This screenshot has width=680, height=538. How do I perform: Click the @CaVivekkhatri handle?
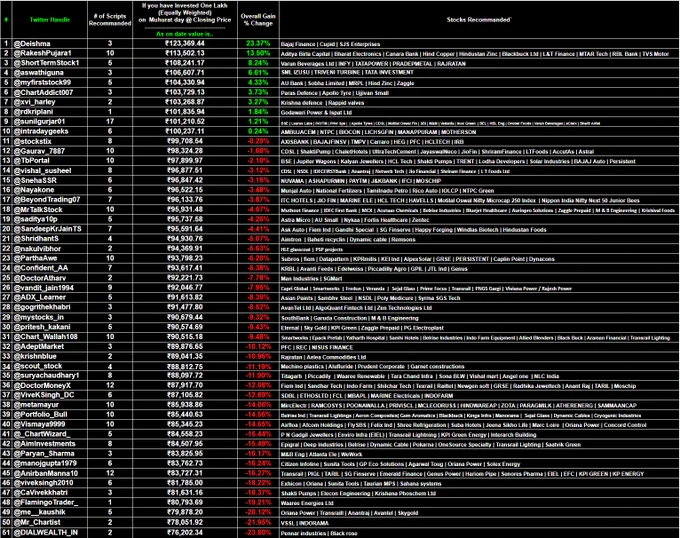point(41,492)
